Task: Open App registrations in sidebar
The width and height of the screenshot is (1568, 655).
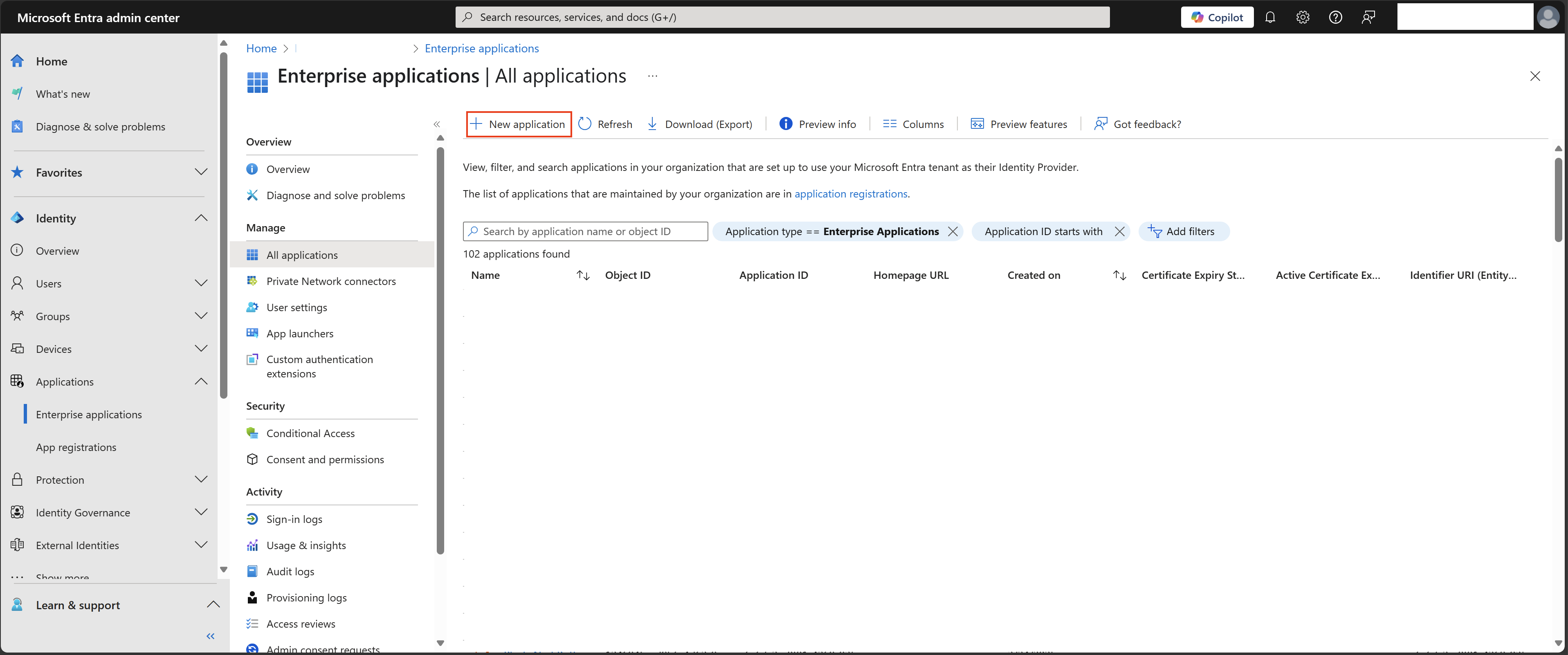Action: point(76,447)
